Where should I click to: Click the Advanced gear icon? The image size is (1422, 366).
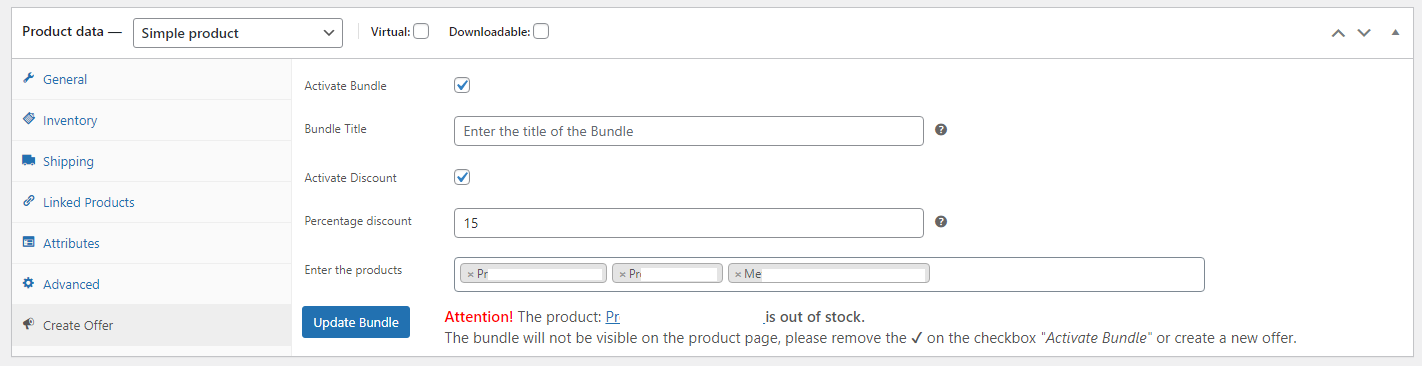click(28, 284)
